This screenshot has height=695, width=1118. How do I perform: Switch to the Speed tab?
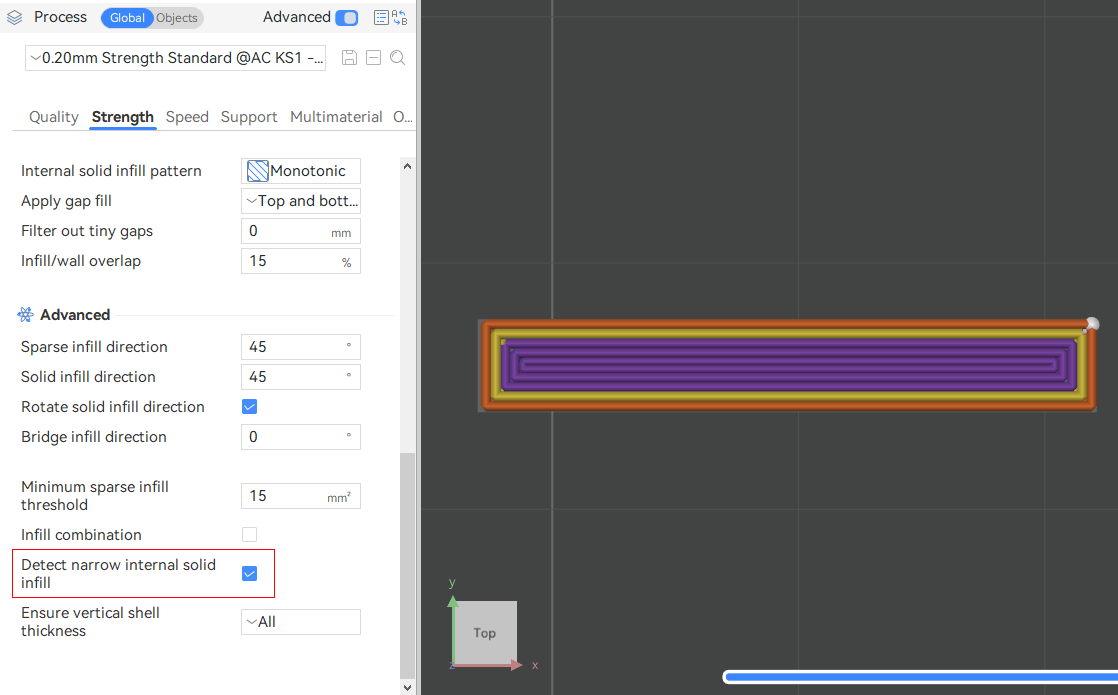point(187,117)
